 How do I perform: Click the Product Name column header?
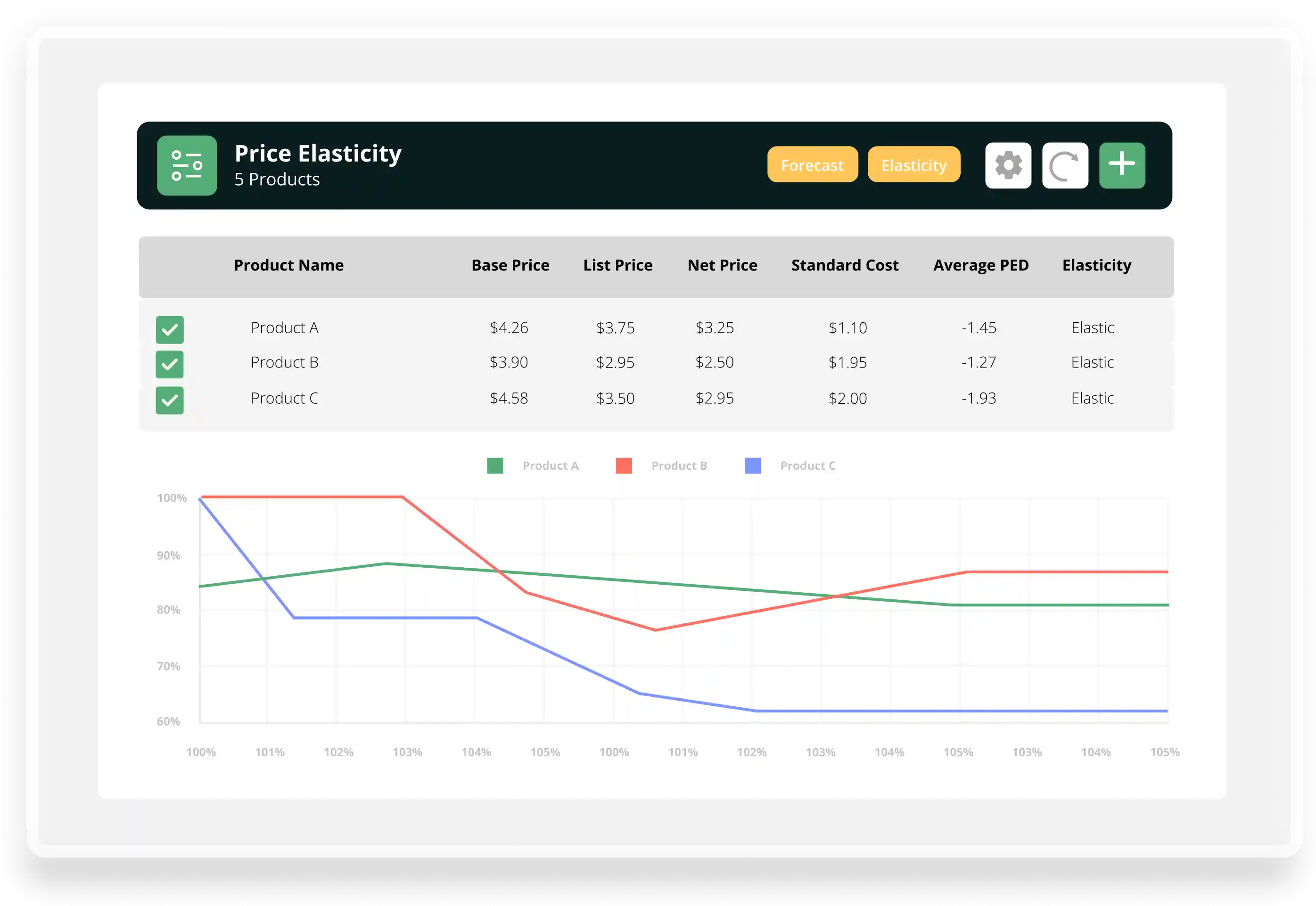[x=288, y=265]
